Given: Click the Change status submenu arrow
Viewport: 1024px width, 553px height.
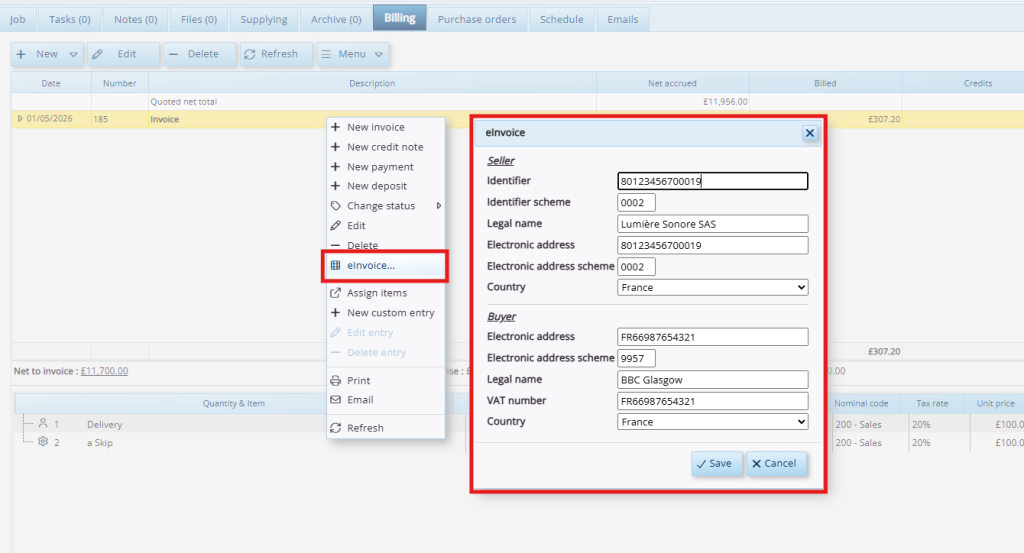Looking at the screenshot, I should (x=439, y=206).
